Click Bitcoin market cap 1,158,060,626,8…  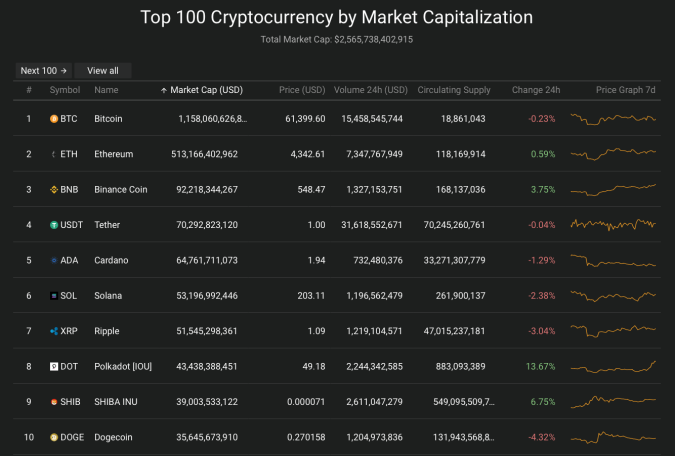(213, 119)
